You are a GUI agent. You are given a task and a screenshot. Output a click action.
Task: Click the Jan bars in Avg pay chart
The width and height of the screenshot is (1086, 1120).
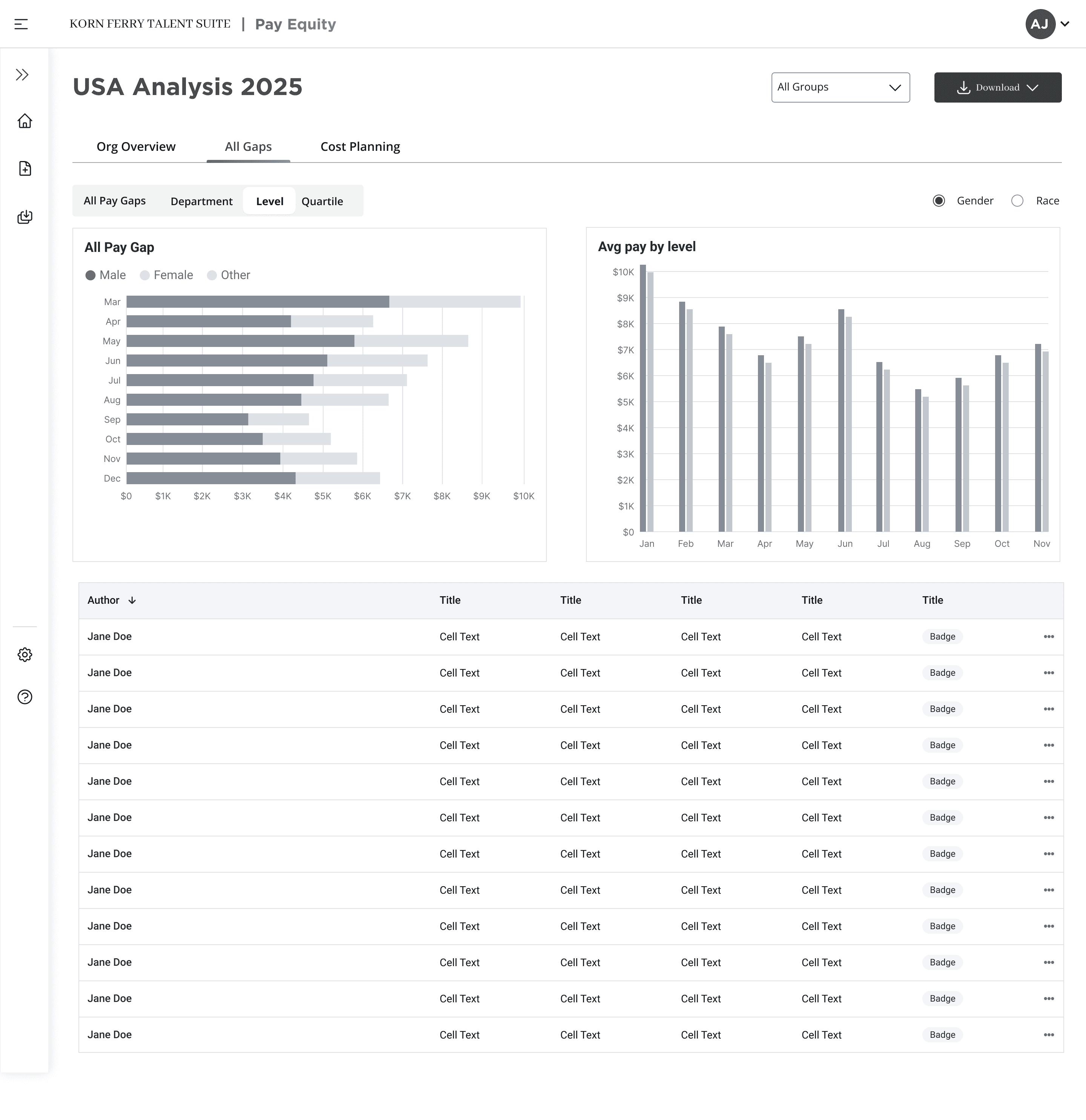(x=647, y=398)
